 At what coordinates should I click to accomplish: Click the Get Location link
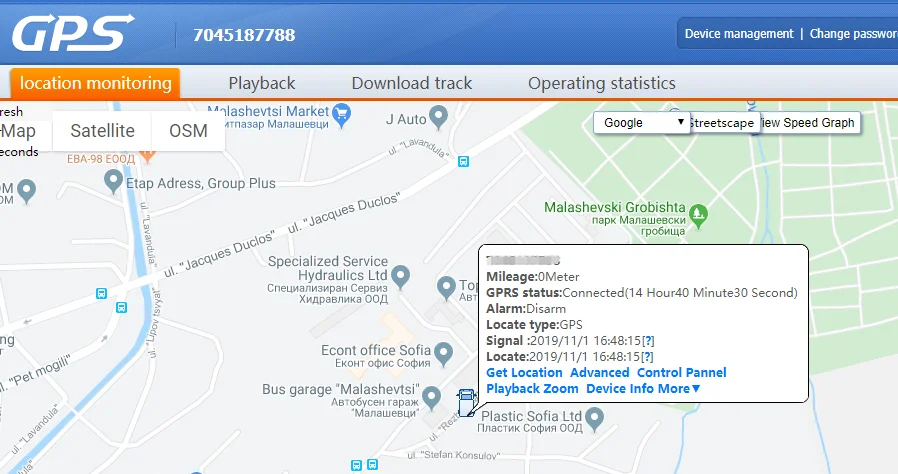525,373
